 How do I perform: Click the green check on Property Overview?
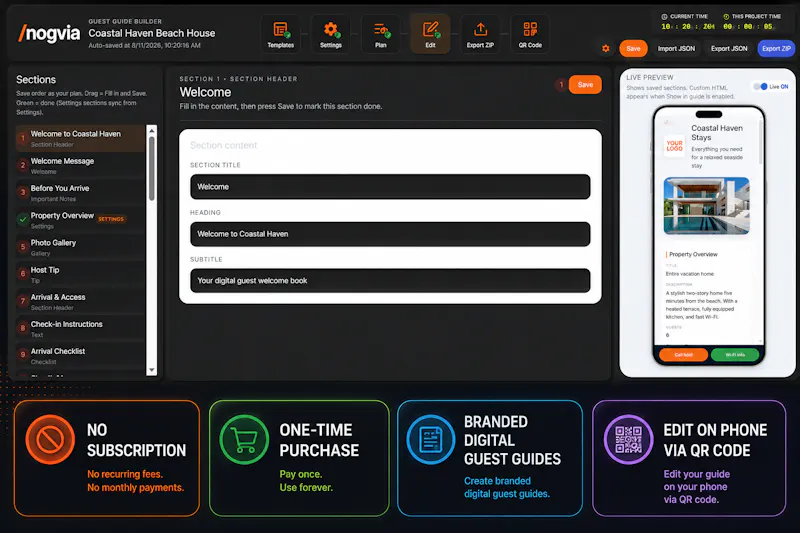(22, 220)
